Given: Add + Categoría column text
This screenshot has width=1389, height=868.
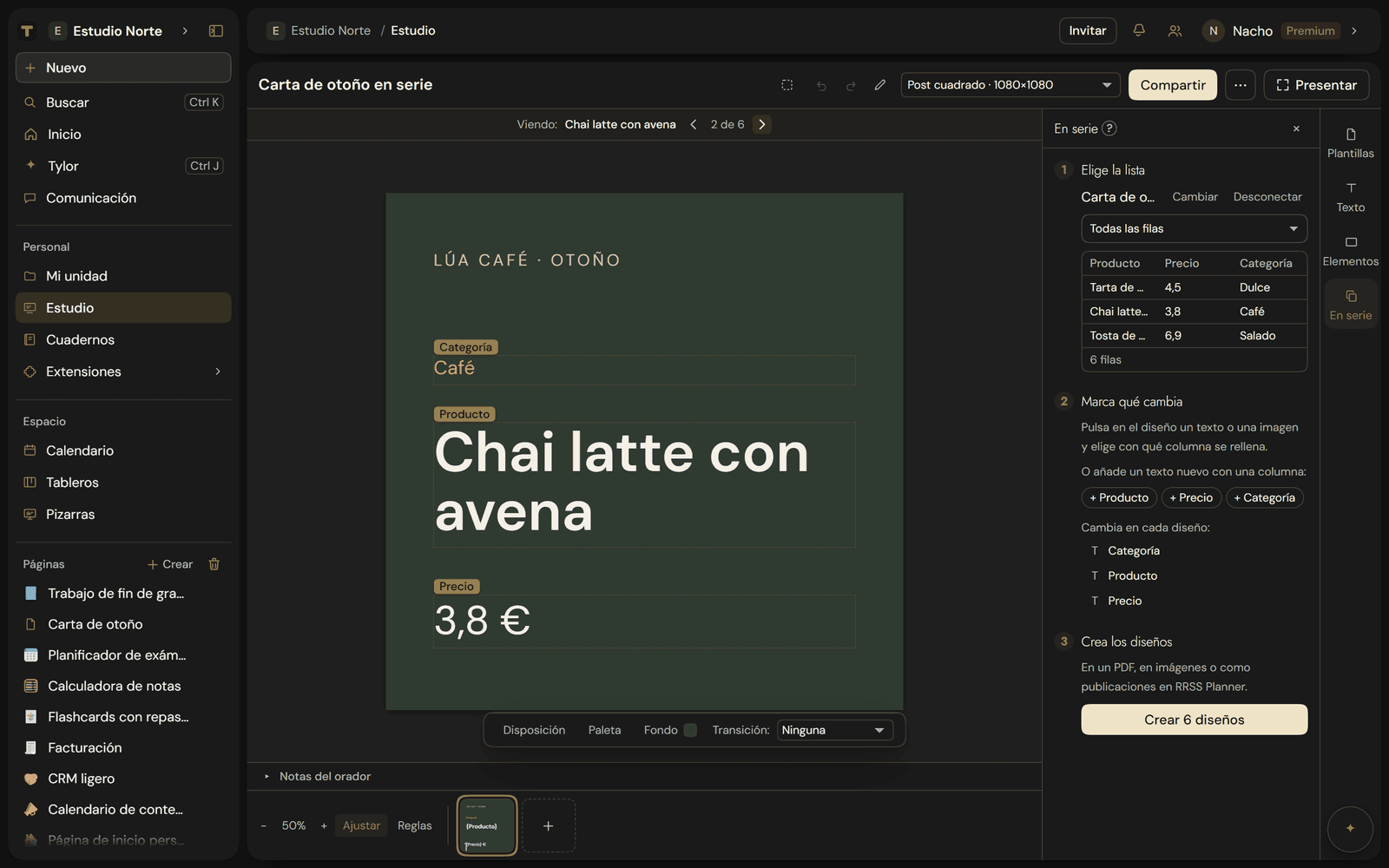Looking at the screenshot, I should 1264,497.
